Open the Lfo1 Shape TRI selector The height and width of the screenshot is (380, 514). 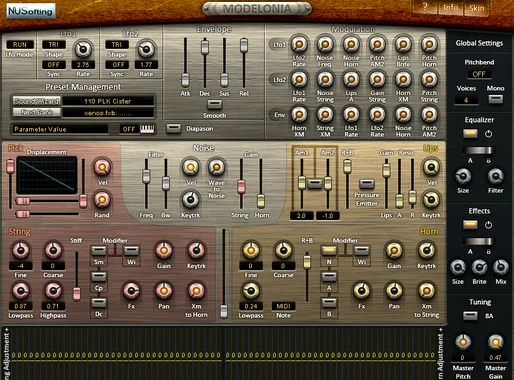pos(53,45)
